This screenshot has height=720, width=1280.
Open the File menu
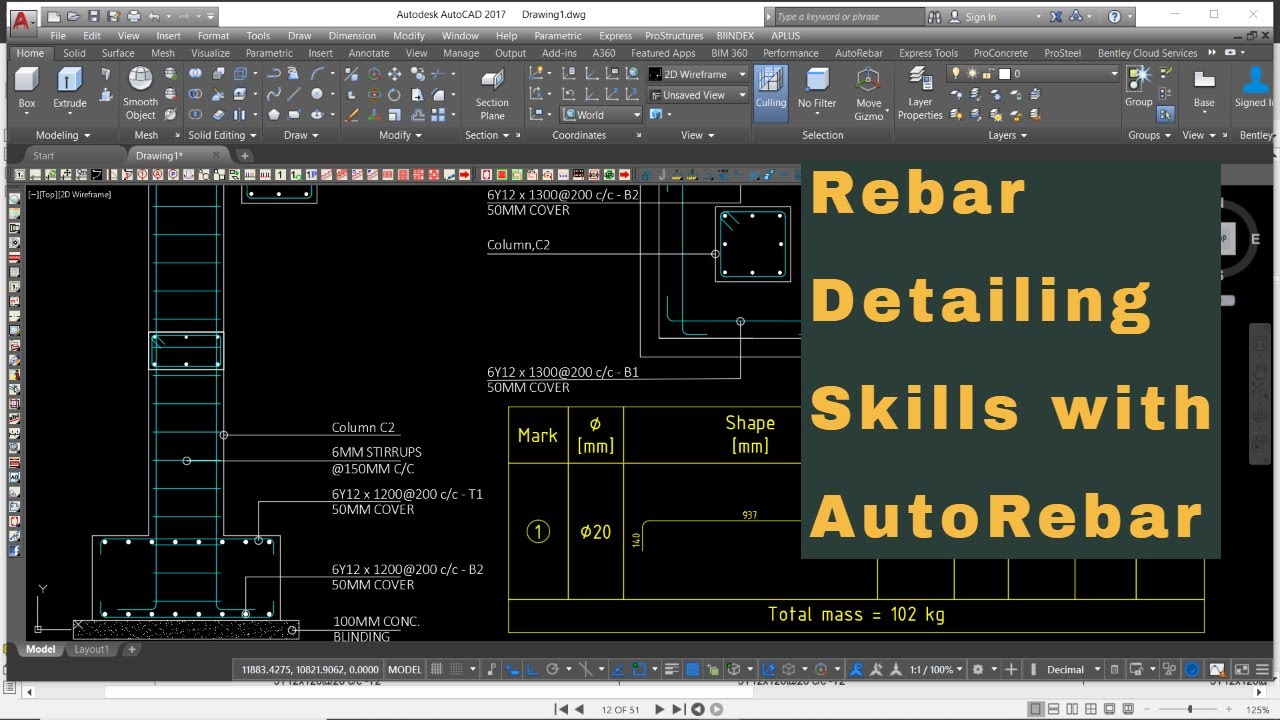point(58,36)
